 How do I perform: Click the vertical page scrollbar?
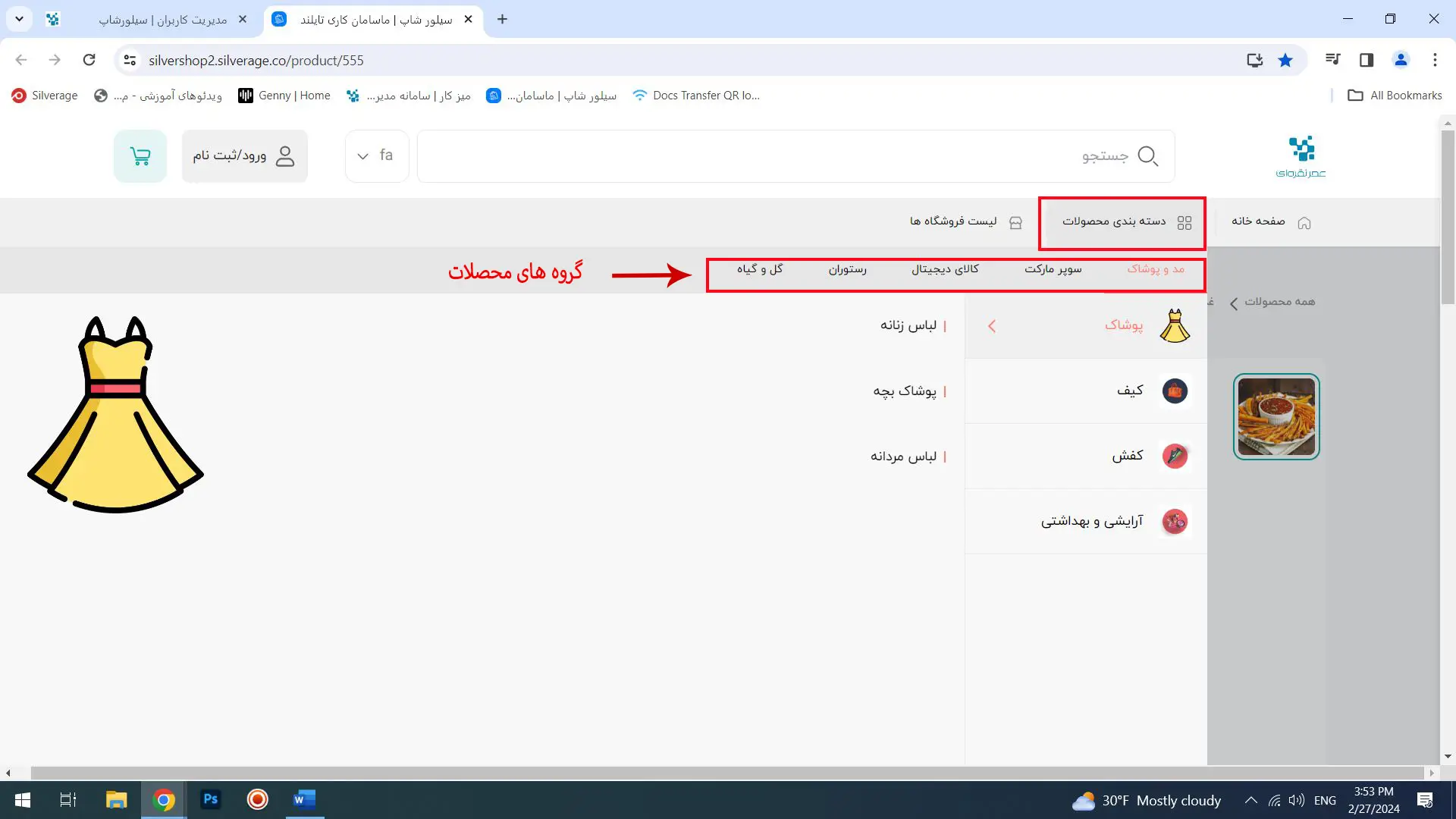pyautogui.click(x=1448, y=216)
